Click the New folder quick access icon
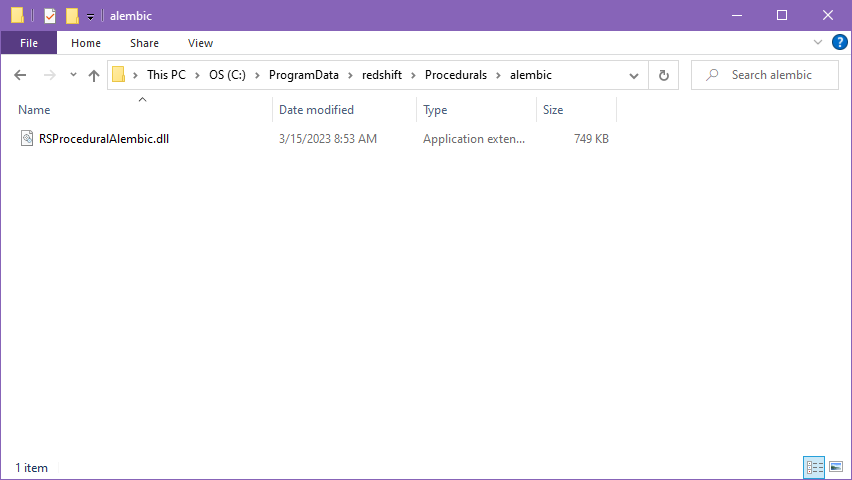Viewport: 852px width, 480px height. pos(72,16)
